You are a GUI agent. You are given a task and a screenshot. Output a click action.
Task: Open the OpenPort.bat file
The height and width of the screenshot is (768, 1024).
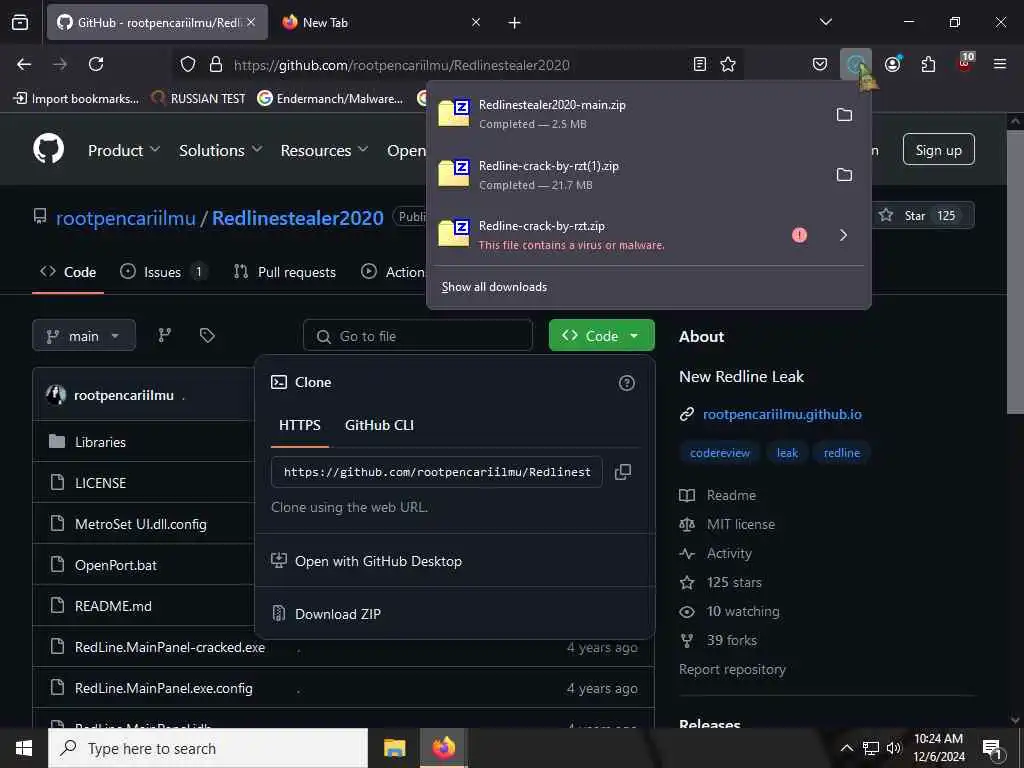[x=116, y=566]
